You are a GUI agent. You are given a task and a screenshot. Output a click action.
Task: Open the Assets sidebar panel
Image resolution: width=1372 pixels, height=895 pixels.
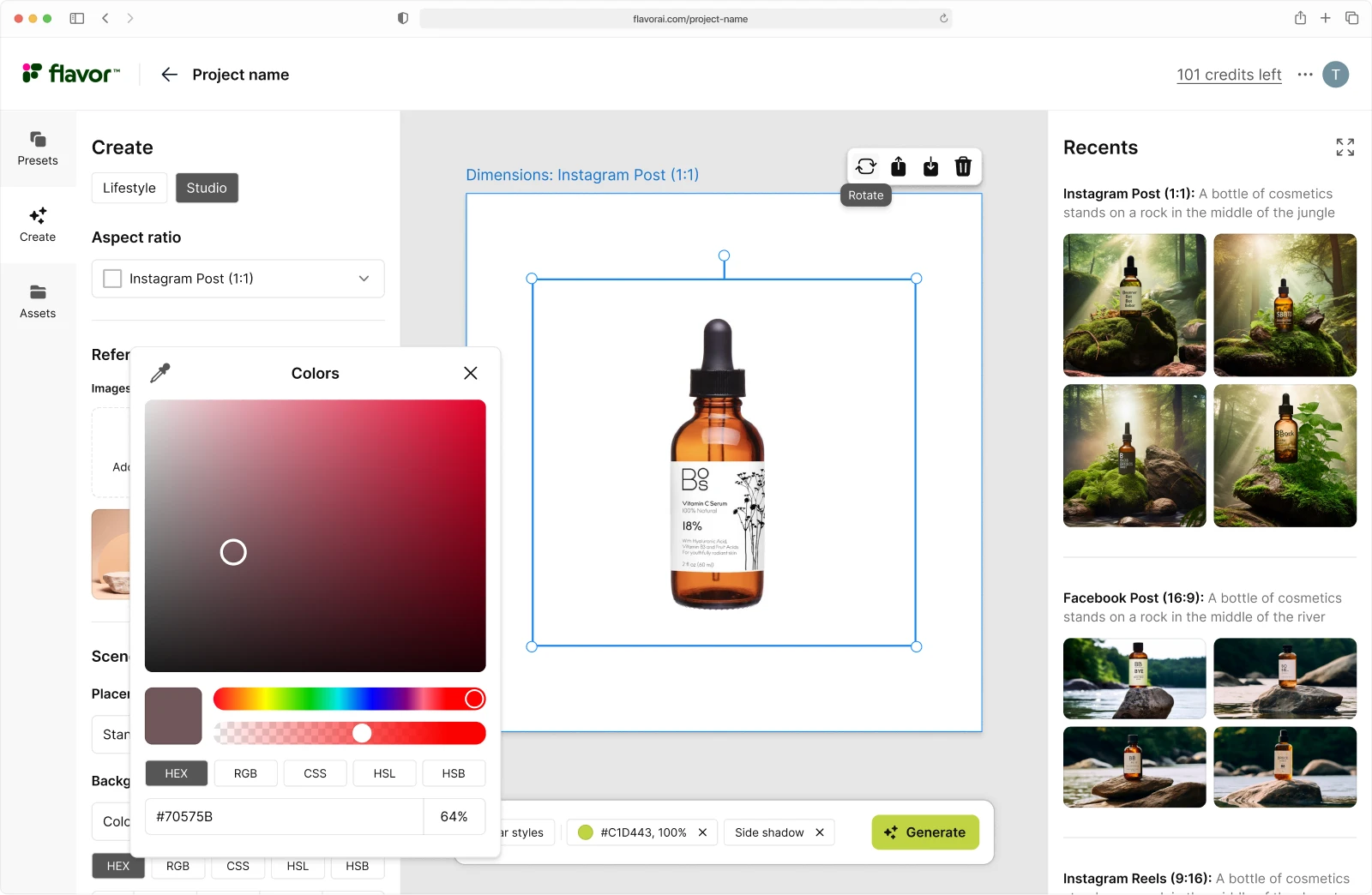pos(38,301)
